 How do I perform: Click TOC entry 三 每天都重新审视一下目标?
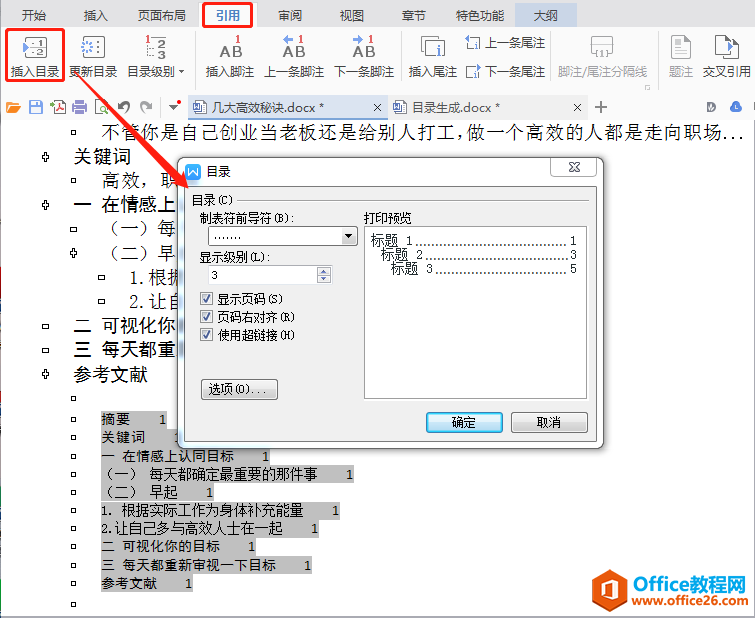[206, 565]
